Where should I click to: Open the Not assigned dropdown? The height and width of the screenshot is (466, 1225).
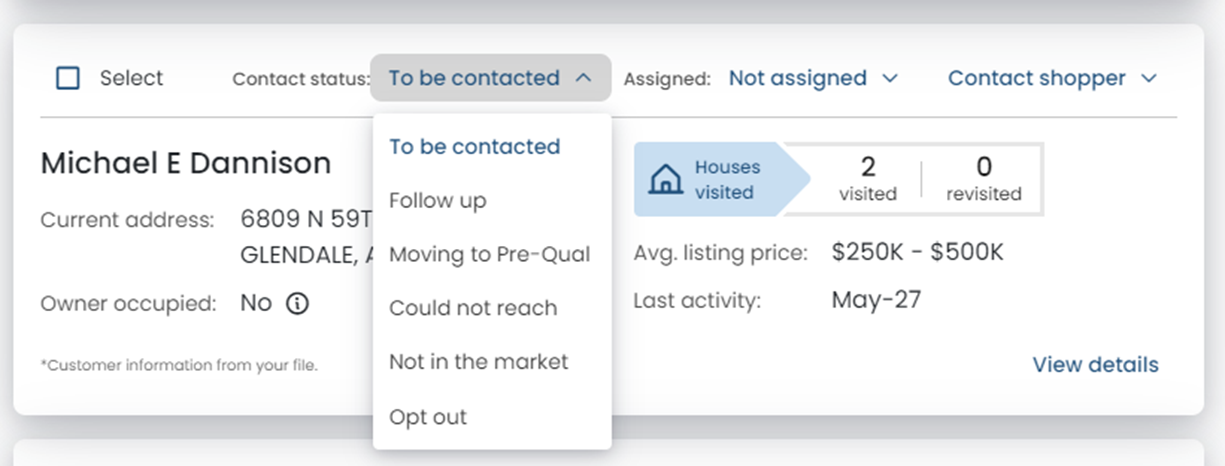tap(813, 78)
